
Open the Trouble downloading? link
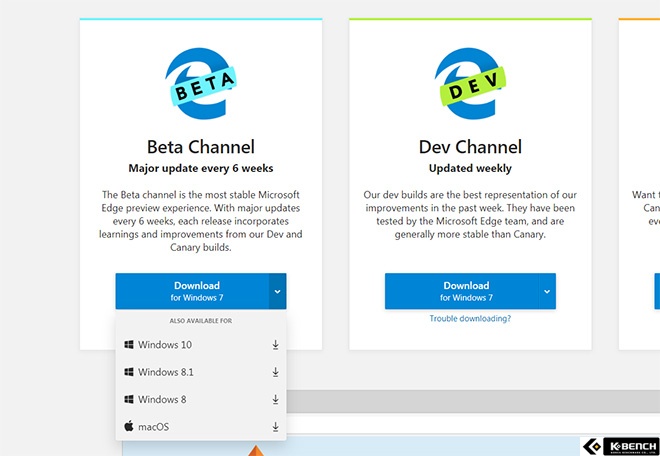(470, 319)
